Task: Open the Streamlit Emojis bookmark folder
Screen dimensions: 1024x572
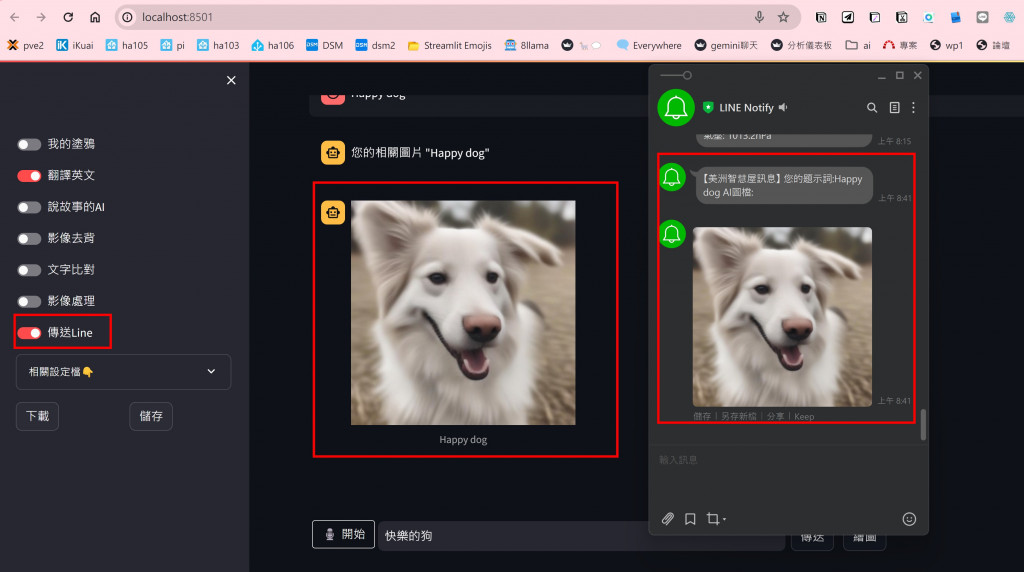Action: pos(449,45)
